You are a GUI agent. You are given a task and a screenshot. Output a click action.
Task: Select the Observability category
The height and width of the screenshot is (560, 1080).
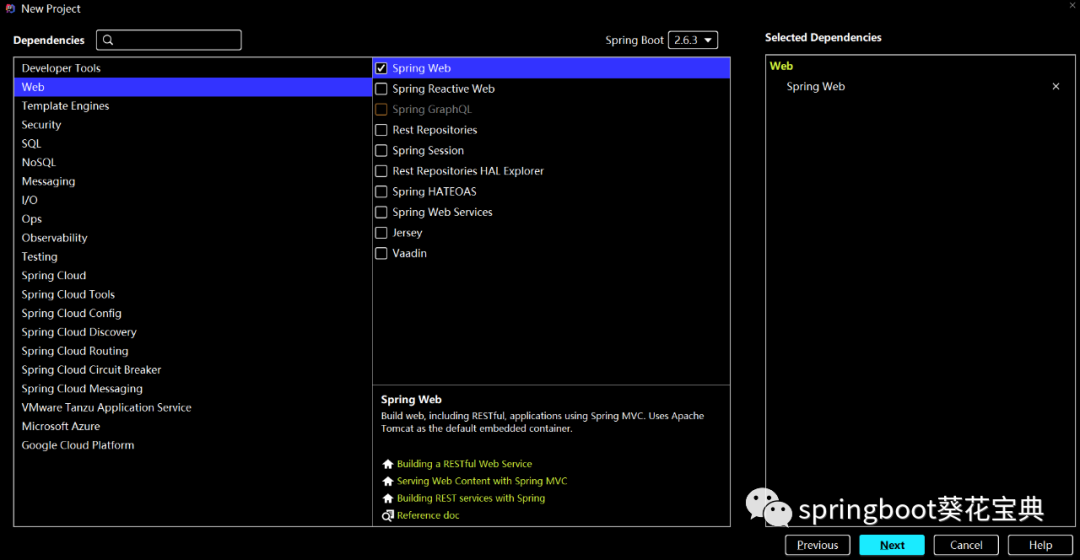coord(193,238)
